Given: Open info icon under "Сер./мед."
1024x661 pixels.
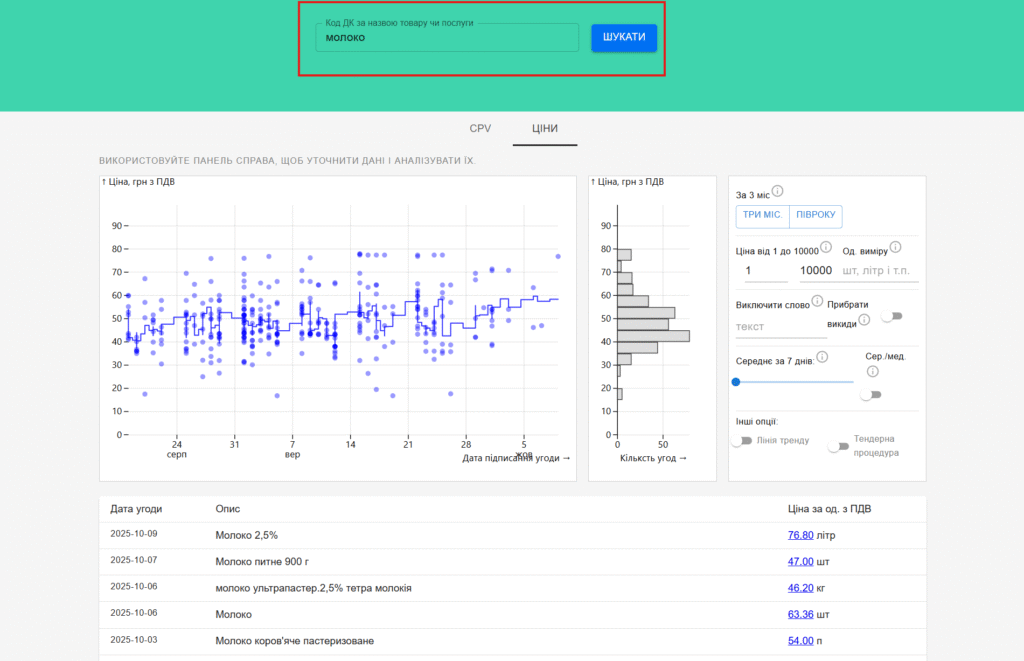Looking at the screenshot, I should 873,372.
